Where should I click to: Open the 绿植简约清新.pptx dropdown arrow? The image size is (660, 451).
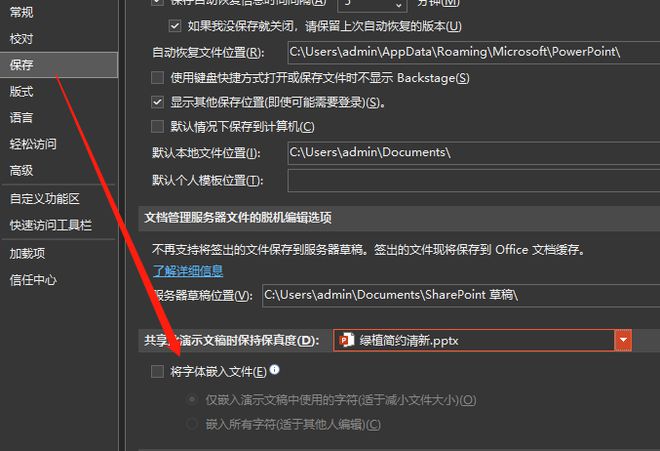(623, 340)
